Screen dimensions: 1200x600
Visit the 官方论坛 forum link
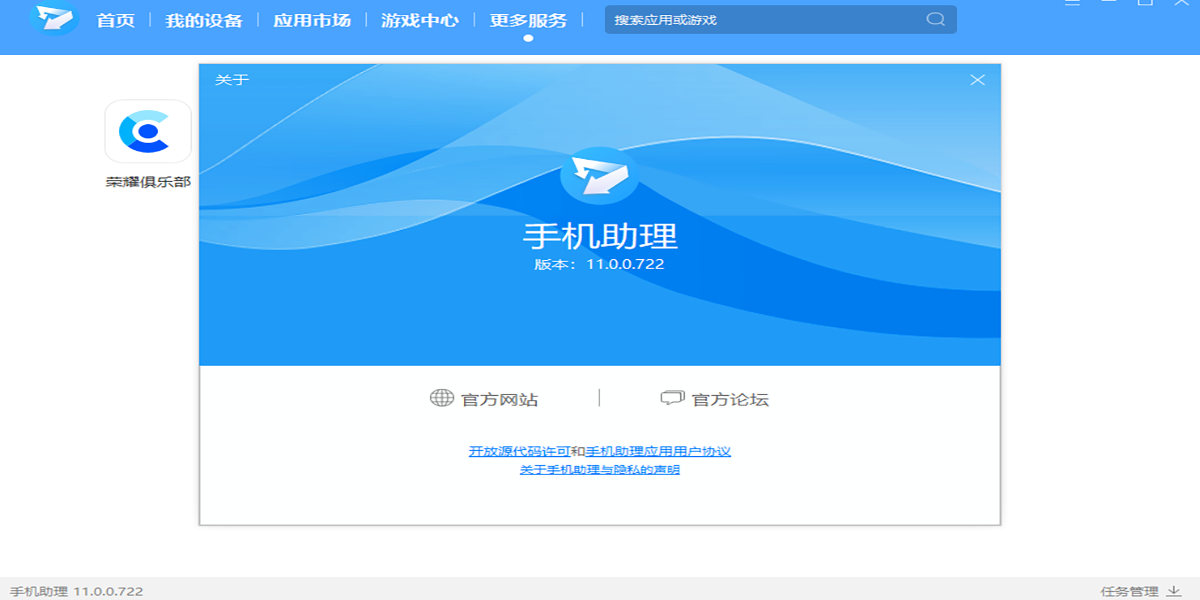[715, 399]
